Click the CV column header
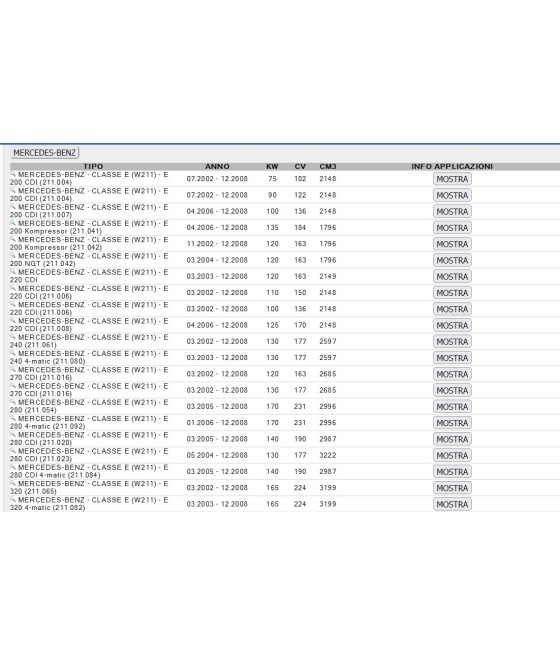The height and width of the screenshot is (655, 560). click(300, 166)
